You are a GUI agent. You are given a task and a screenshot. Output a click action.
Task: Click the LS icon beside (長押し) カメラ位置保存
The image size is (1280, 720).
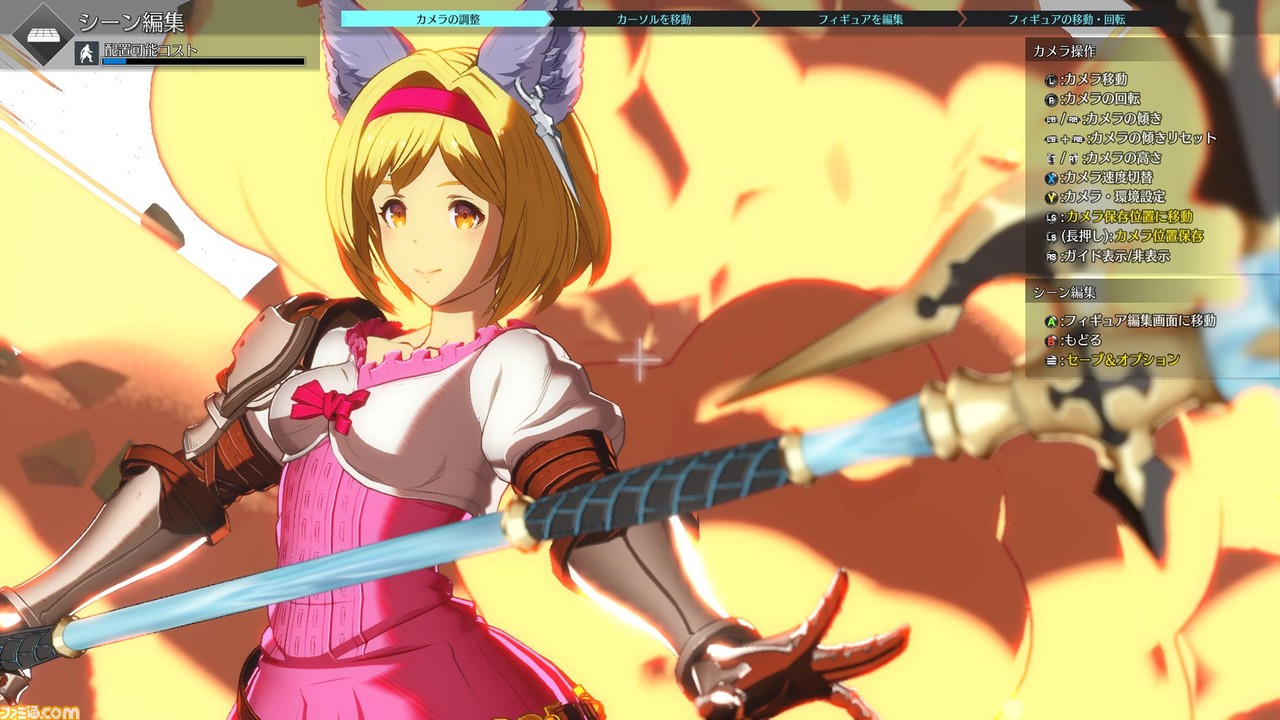1051,236
